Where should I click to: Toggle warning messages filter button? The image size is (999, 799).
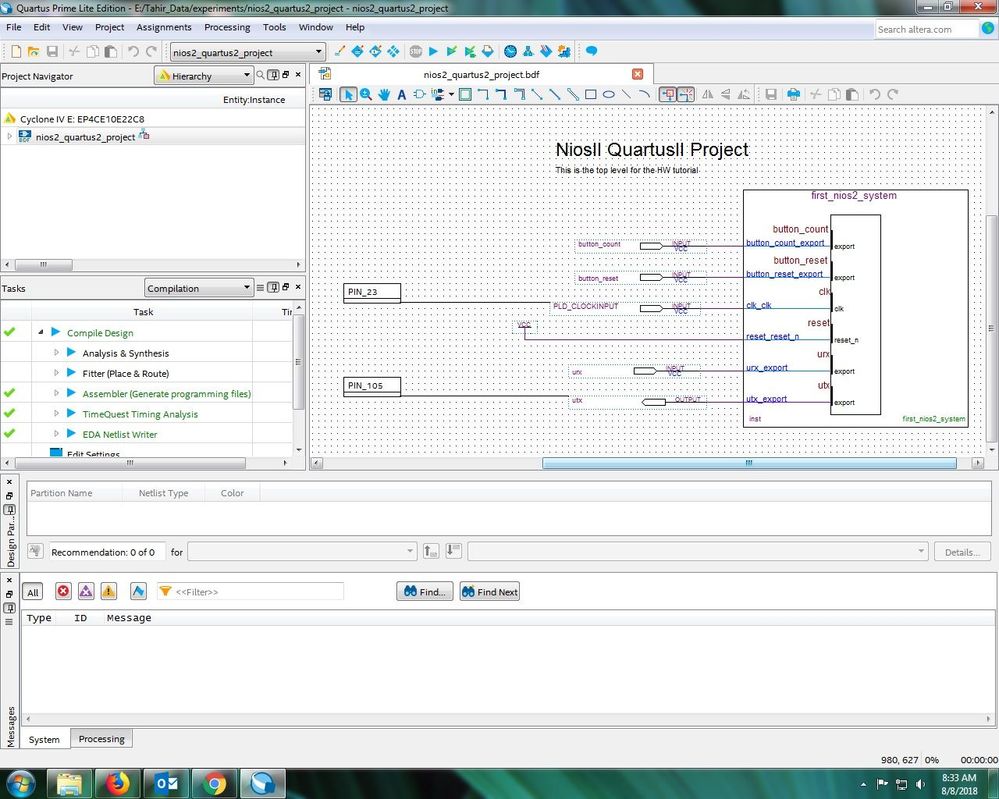click(x=108, y=592)
